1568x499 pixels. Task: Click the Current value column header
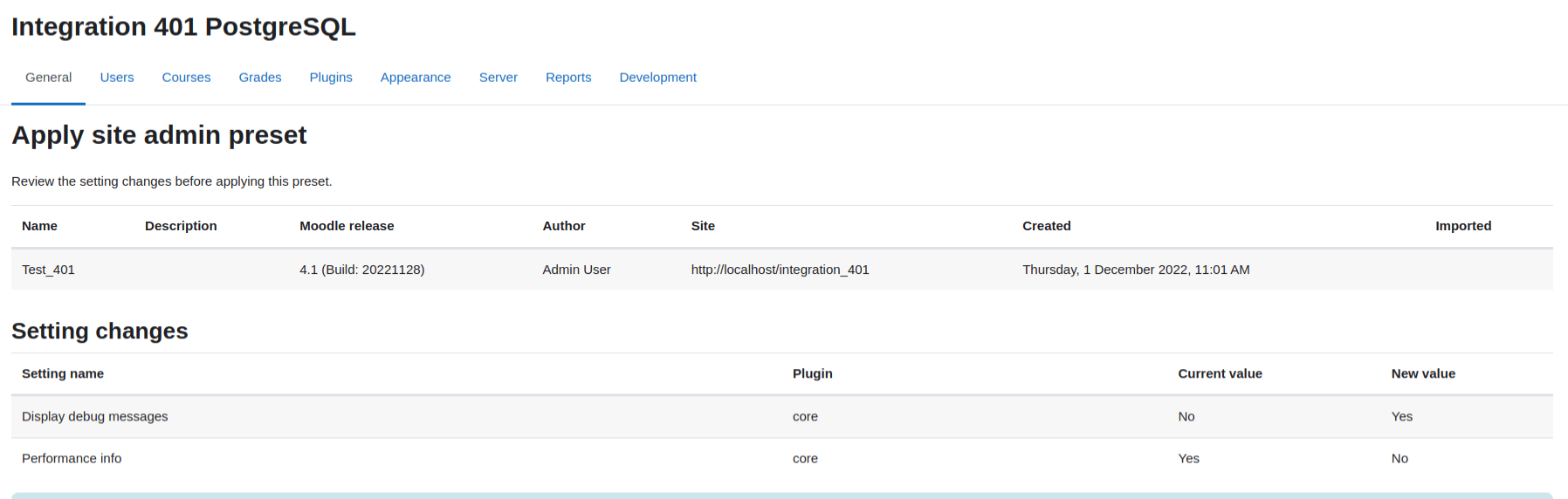pyautogui.click(x=1220, y=373)
